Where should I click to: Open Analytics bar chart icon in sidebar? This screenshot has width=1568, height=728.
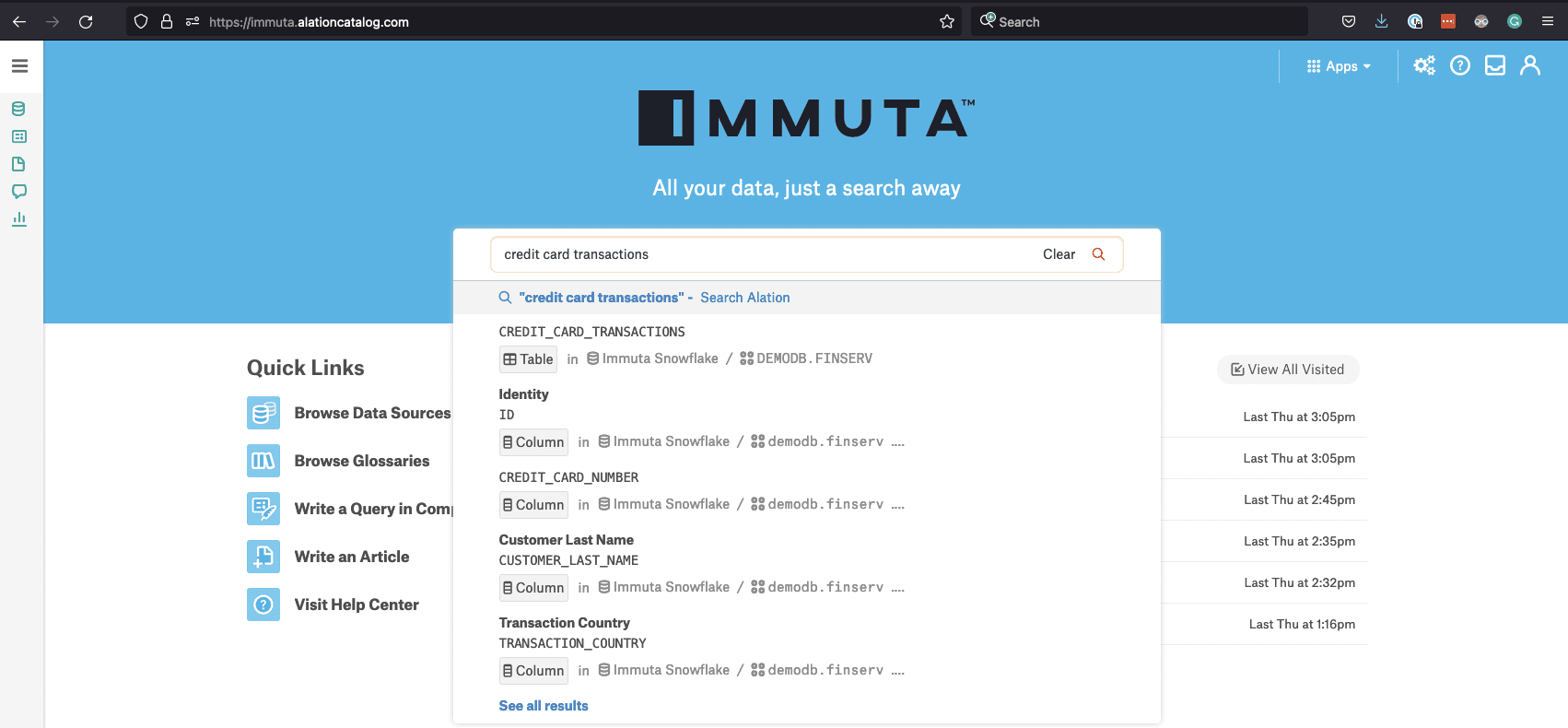click(18, 219)
